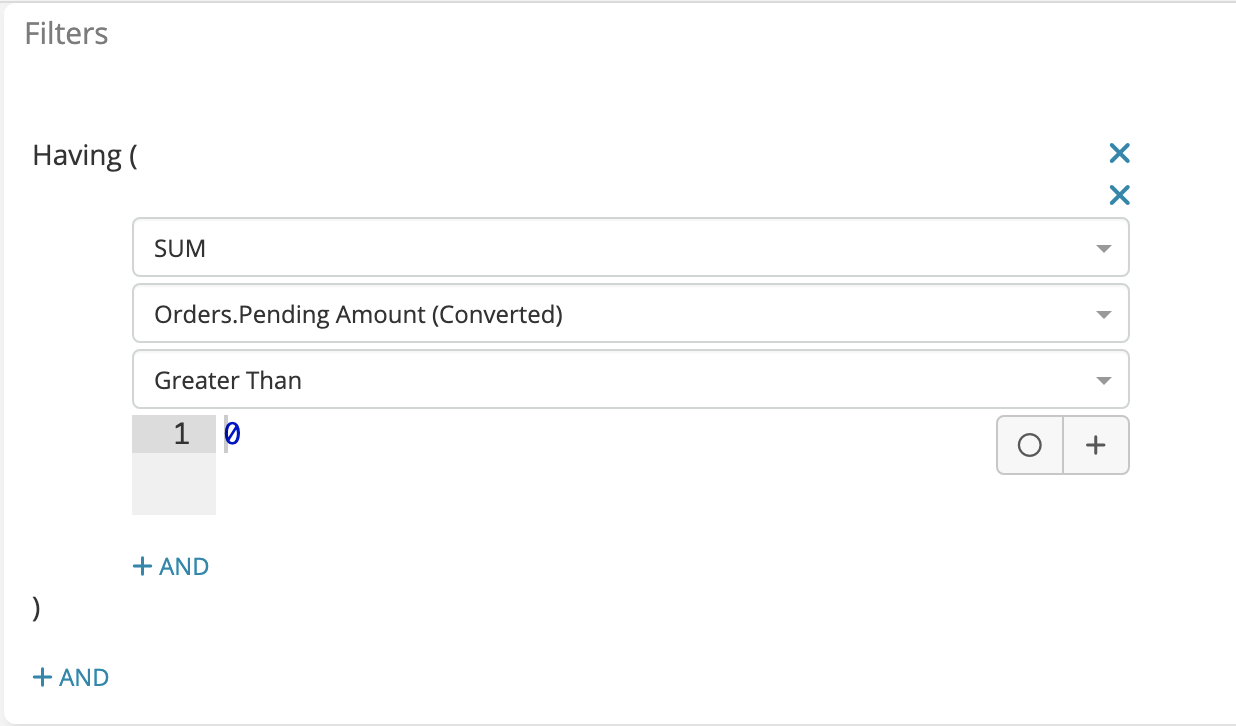Delete the SUM condition using the lower X
Viewport: 1236px width, 726px height.
point(1119,195)
